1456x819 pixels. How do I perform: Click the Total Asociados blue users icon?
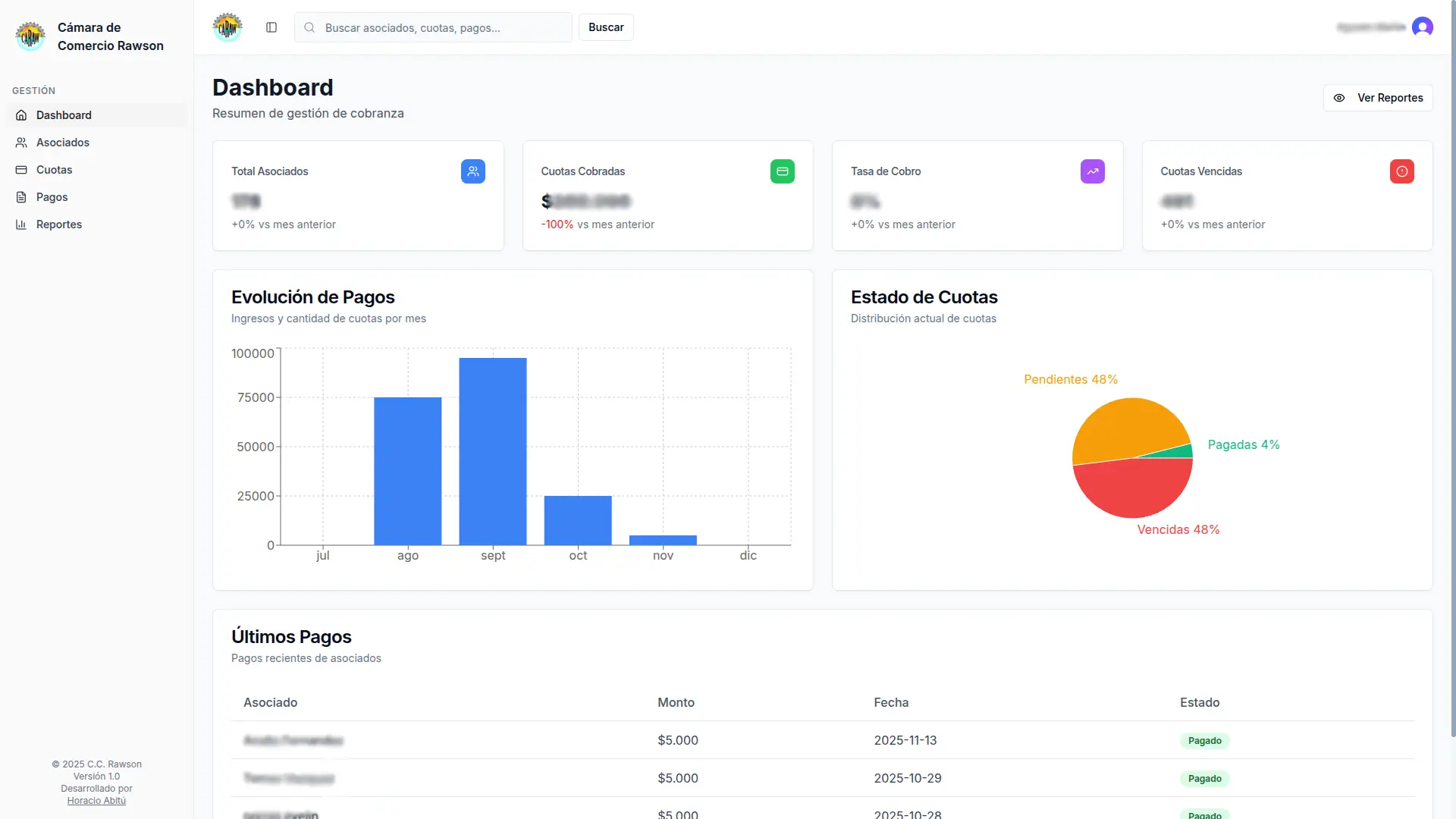pos(472,171)
